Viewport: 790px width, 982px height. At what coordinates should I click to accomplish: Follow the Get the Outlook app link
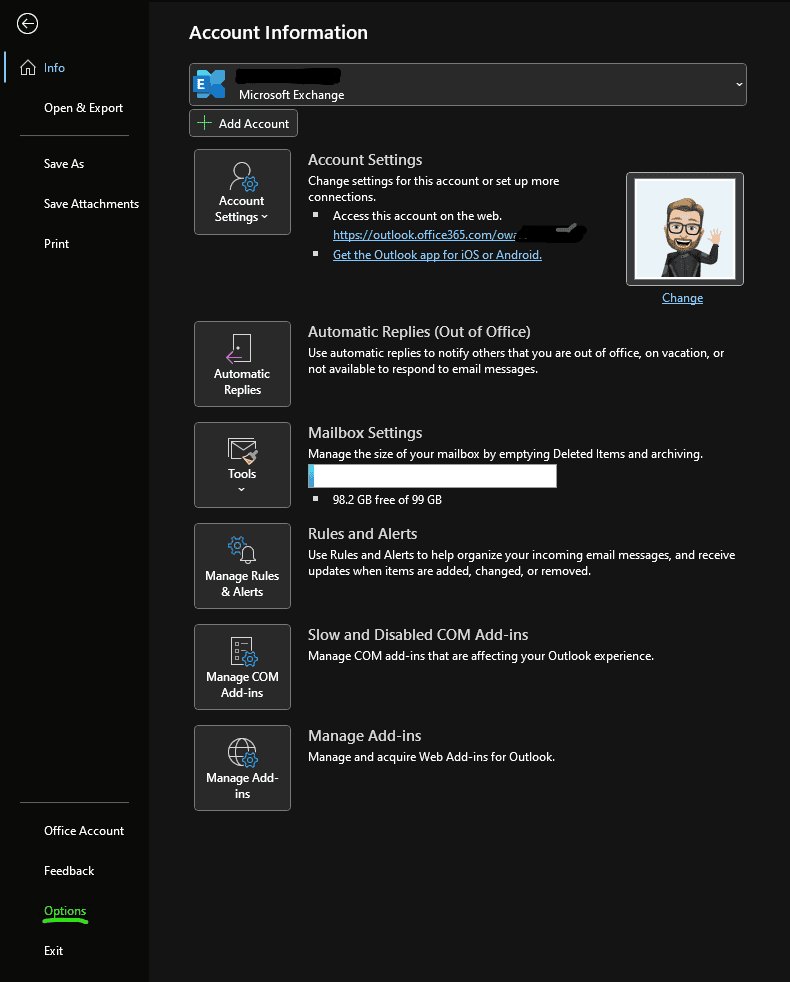tap(437, 255)
